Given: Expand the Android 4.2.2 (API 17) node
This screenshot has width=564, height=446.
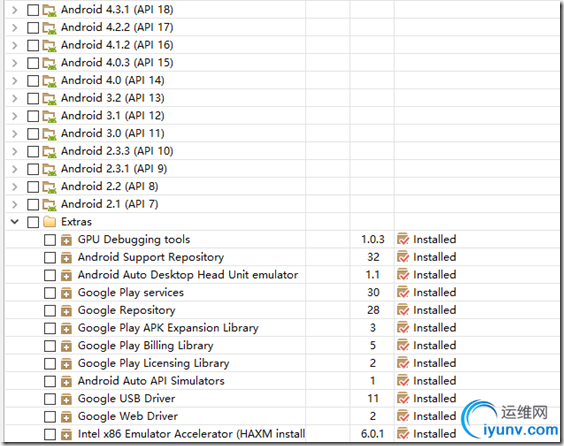Looking at the screenshot, I should (x=14, y=28).
